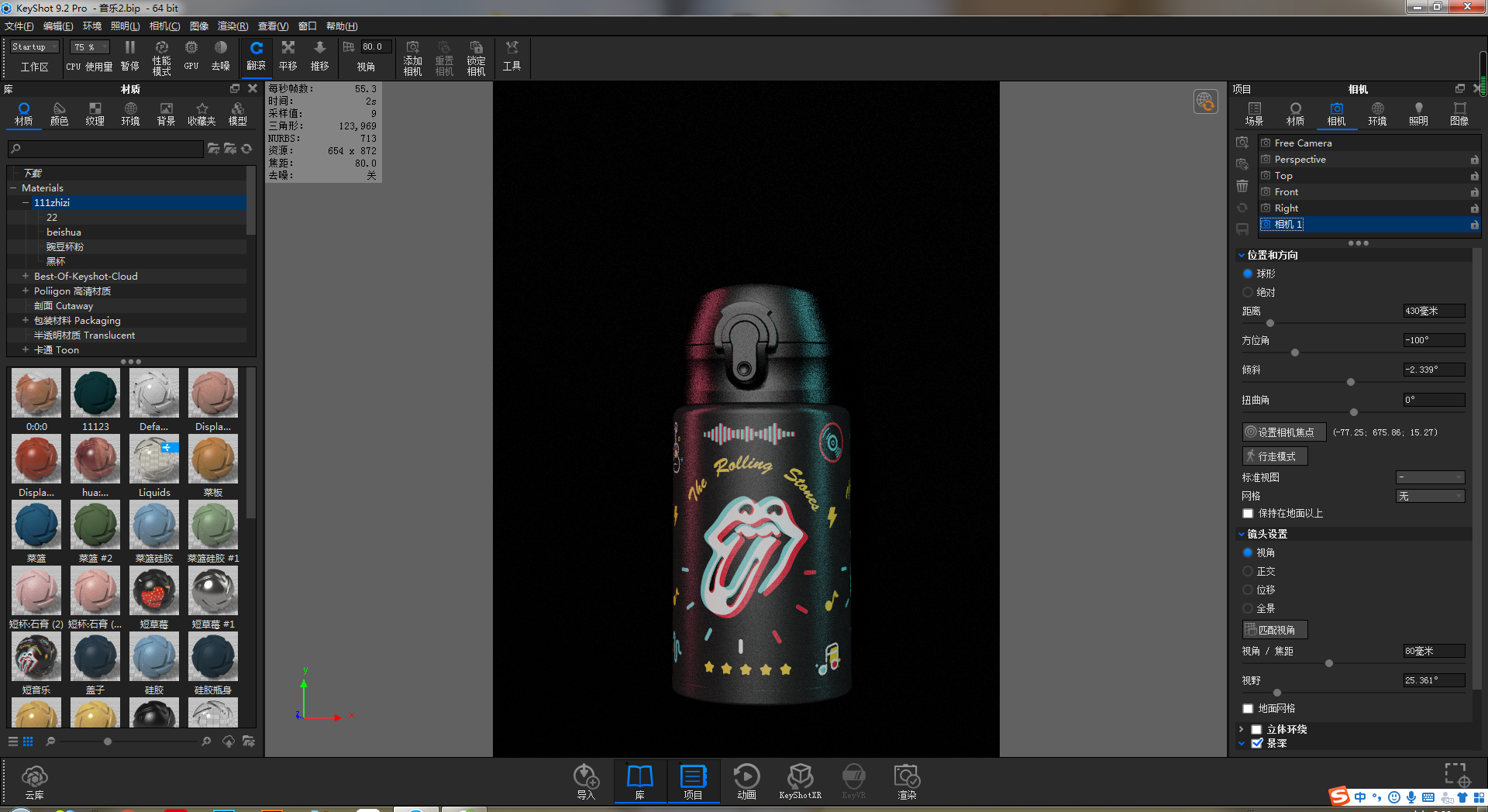Expand the 卡通 Toon material category

(x=26, y=349)
